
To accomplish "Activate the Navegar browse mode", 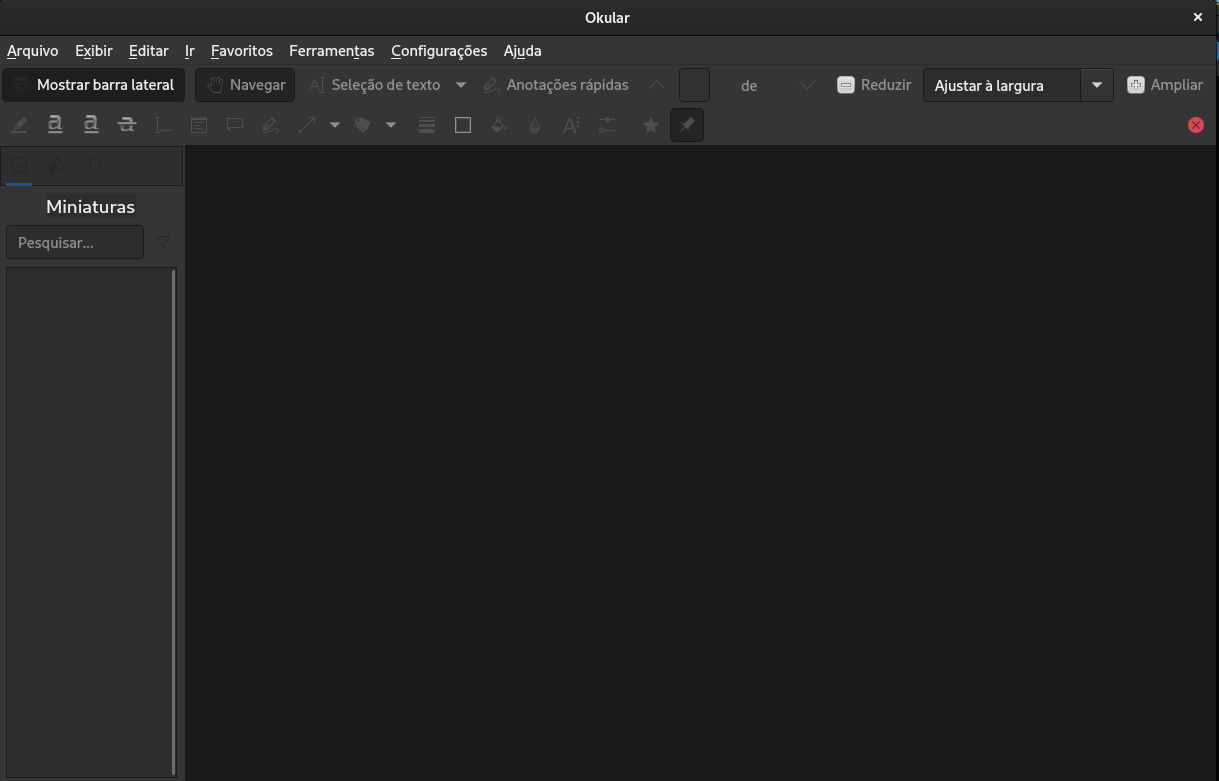I will (245, 85).
